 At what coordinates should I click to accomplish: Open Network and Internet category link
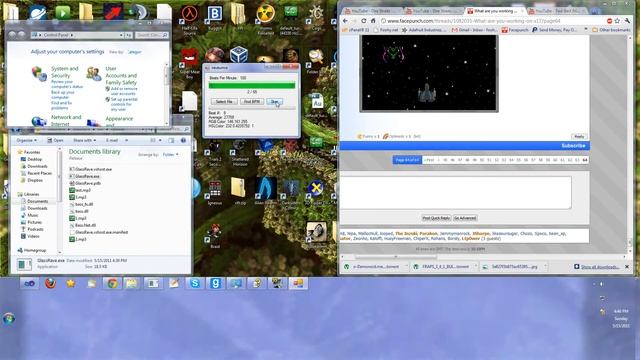pyautogui.click(x=66, y=120)
